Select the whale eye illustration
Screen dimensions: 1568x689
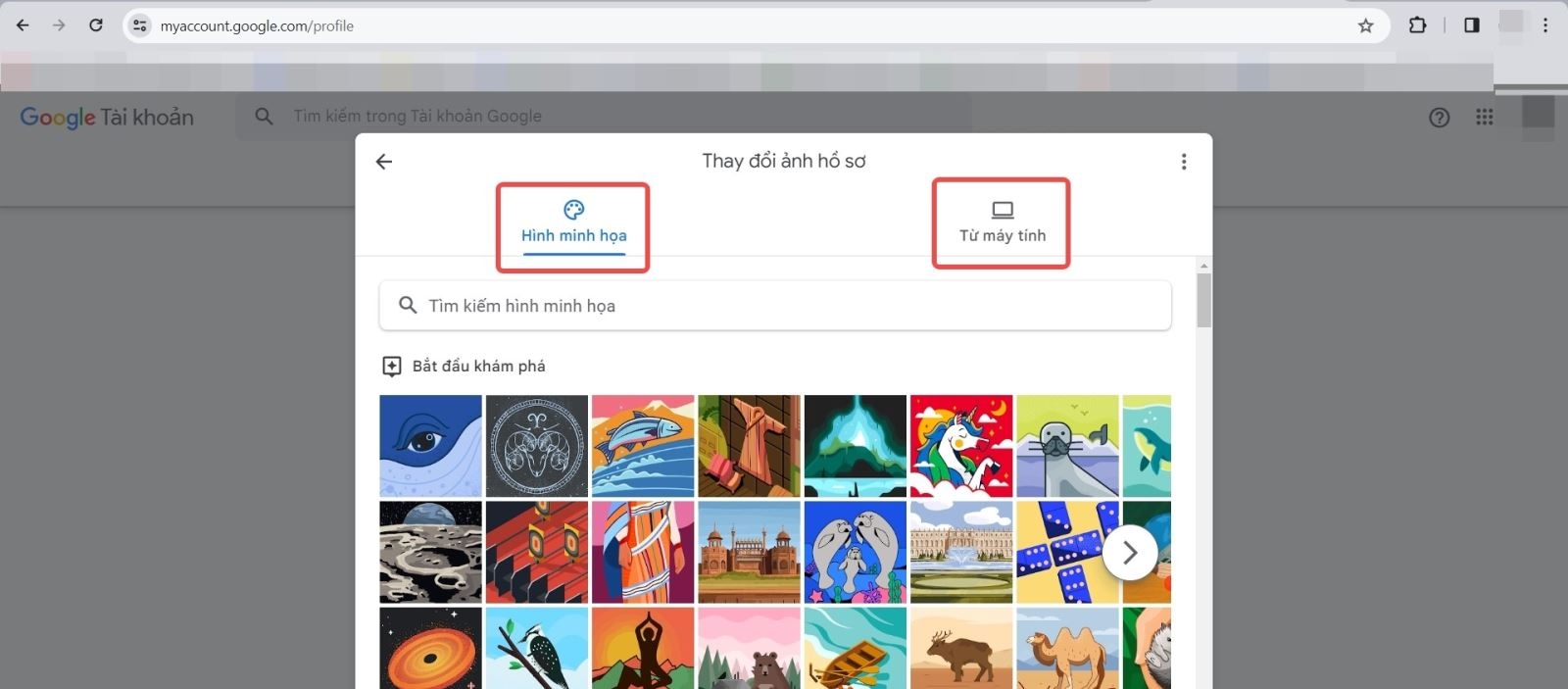click(431, 446)
